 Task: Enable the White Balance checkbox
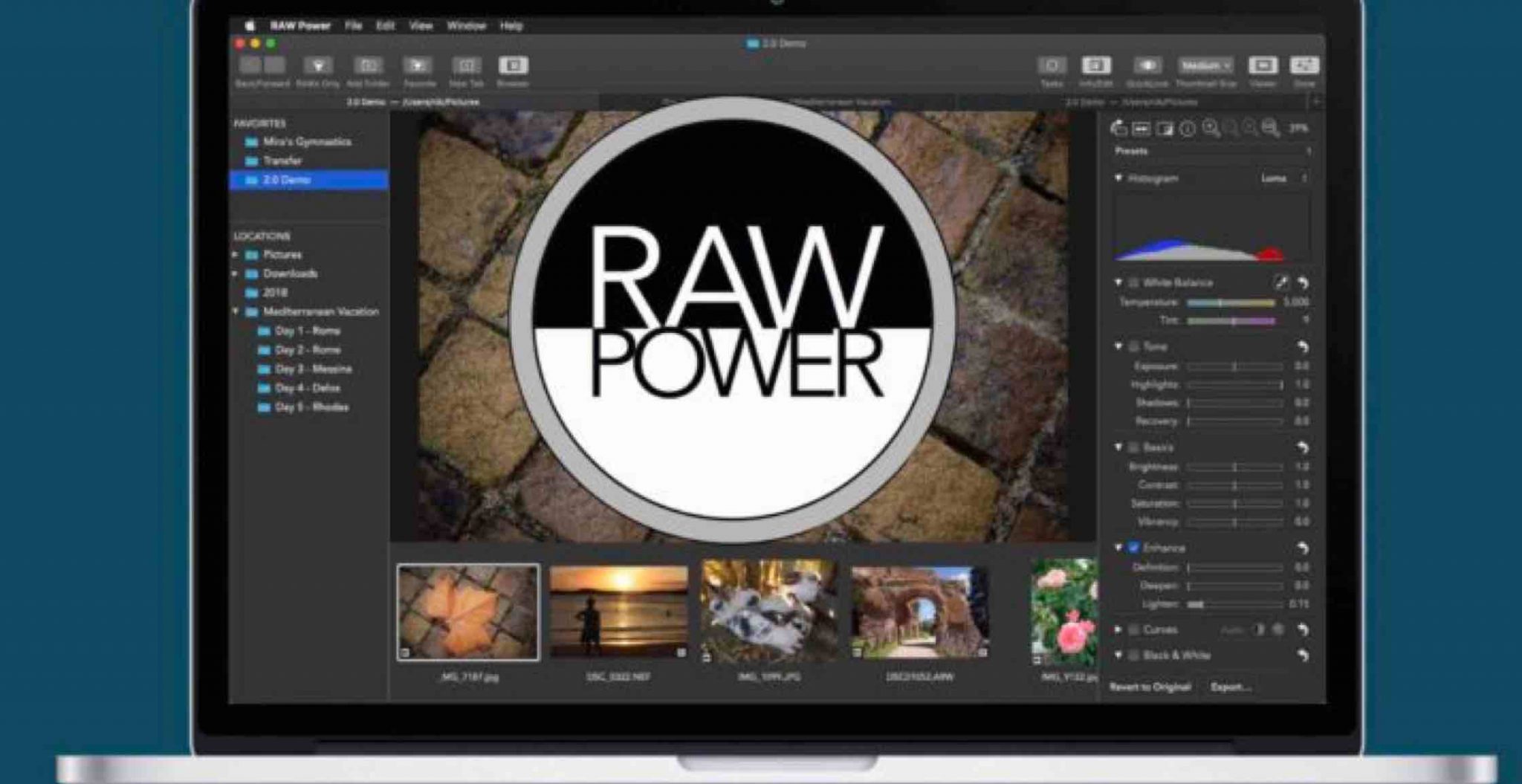[x=1133, y=283]
